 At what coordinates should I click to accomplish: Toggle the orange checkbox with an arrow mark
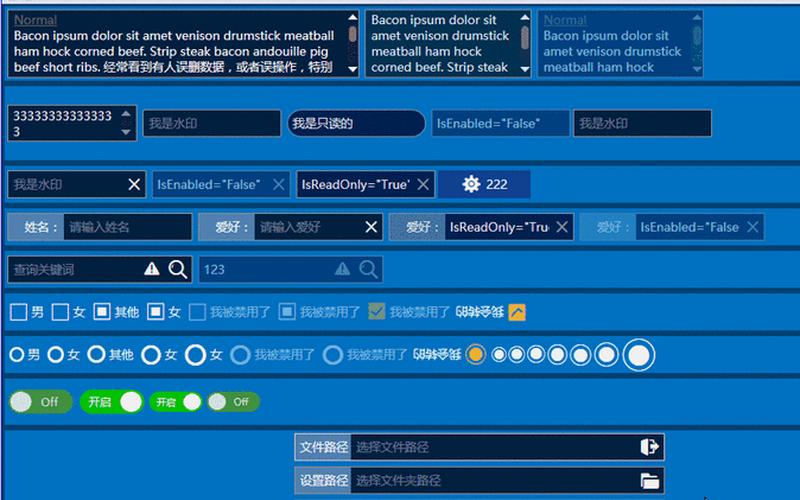tap(517, 312)
